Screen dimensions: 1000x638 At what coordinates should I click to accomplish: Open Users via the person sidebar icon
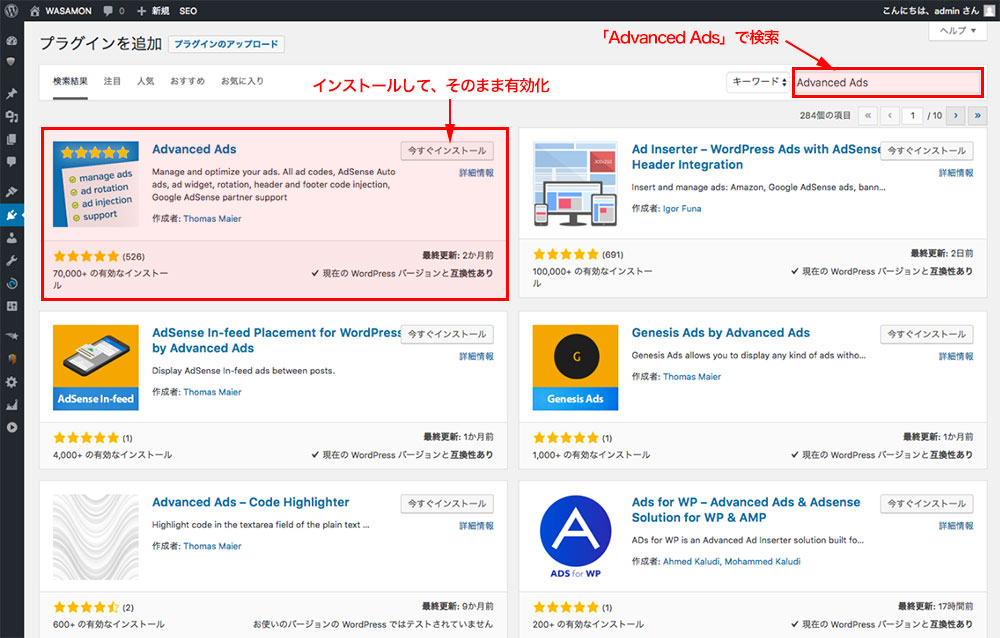pyautogui.click(x=11, y=238)
